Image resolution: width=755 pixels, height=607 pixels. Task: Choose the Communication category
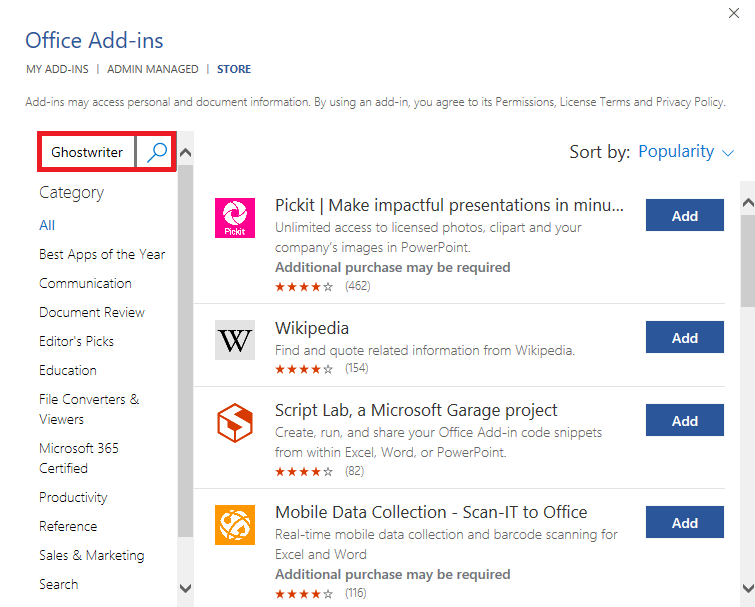point(85,283)
